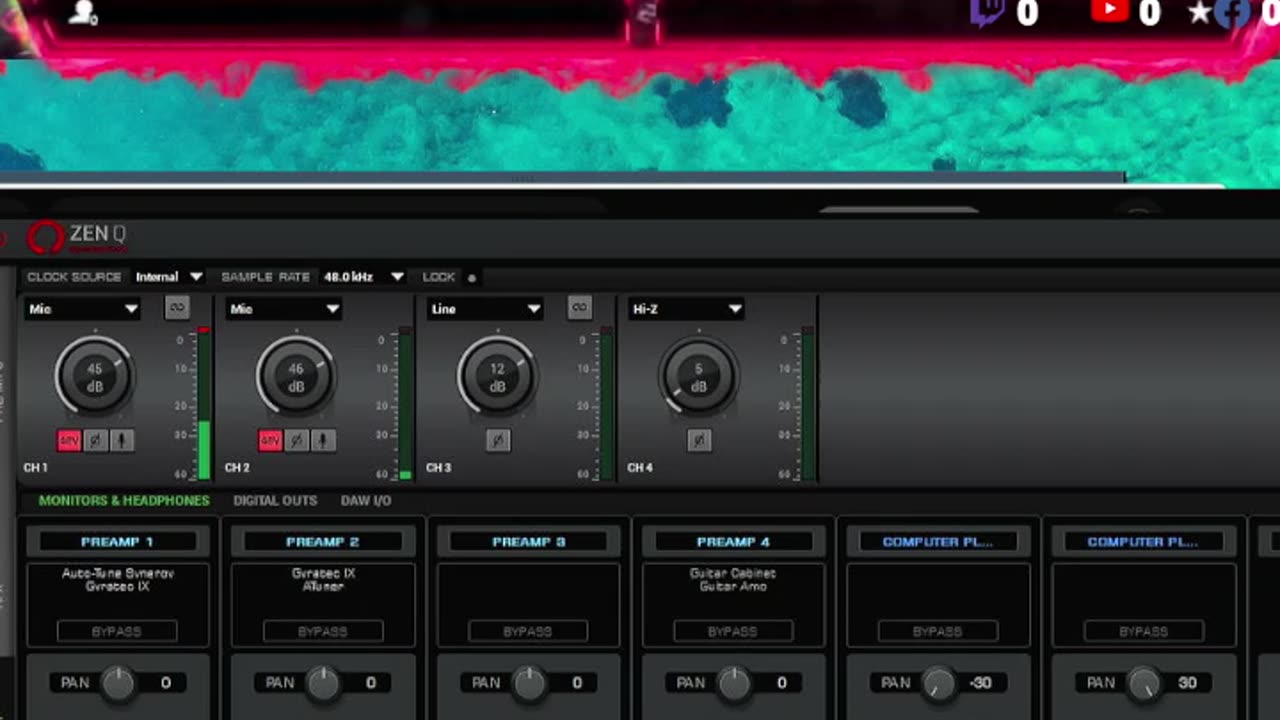1280x720 pixels.
Task: Click the Lock status indicator dot
Action: coord(472,278)
